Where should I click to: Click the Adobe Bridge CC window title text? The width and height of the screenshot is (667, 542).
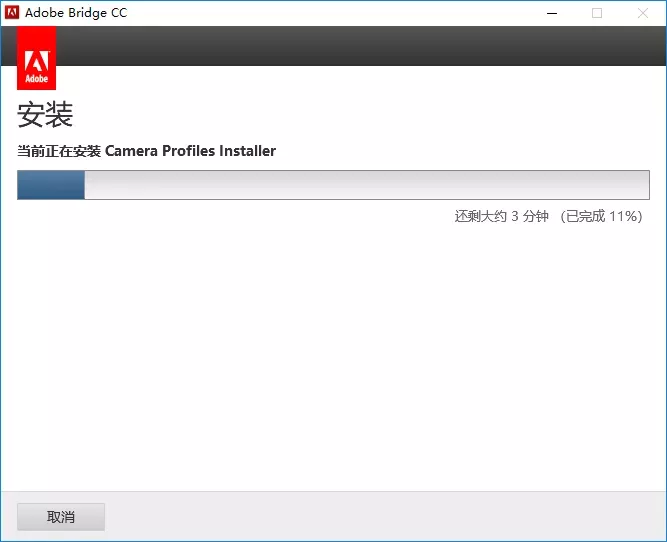coord(77,13)
